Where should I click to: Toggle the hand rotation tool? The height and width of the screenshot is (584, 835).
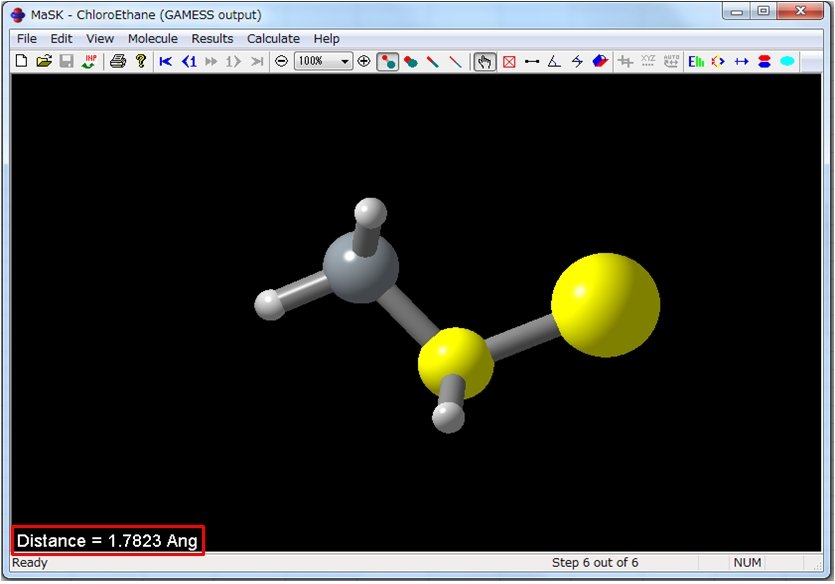tap(484, 61)
